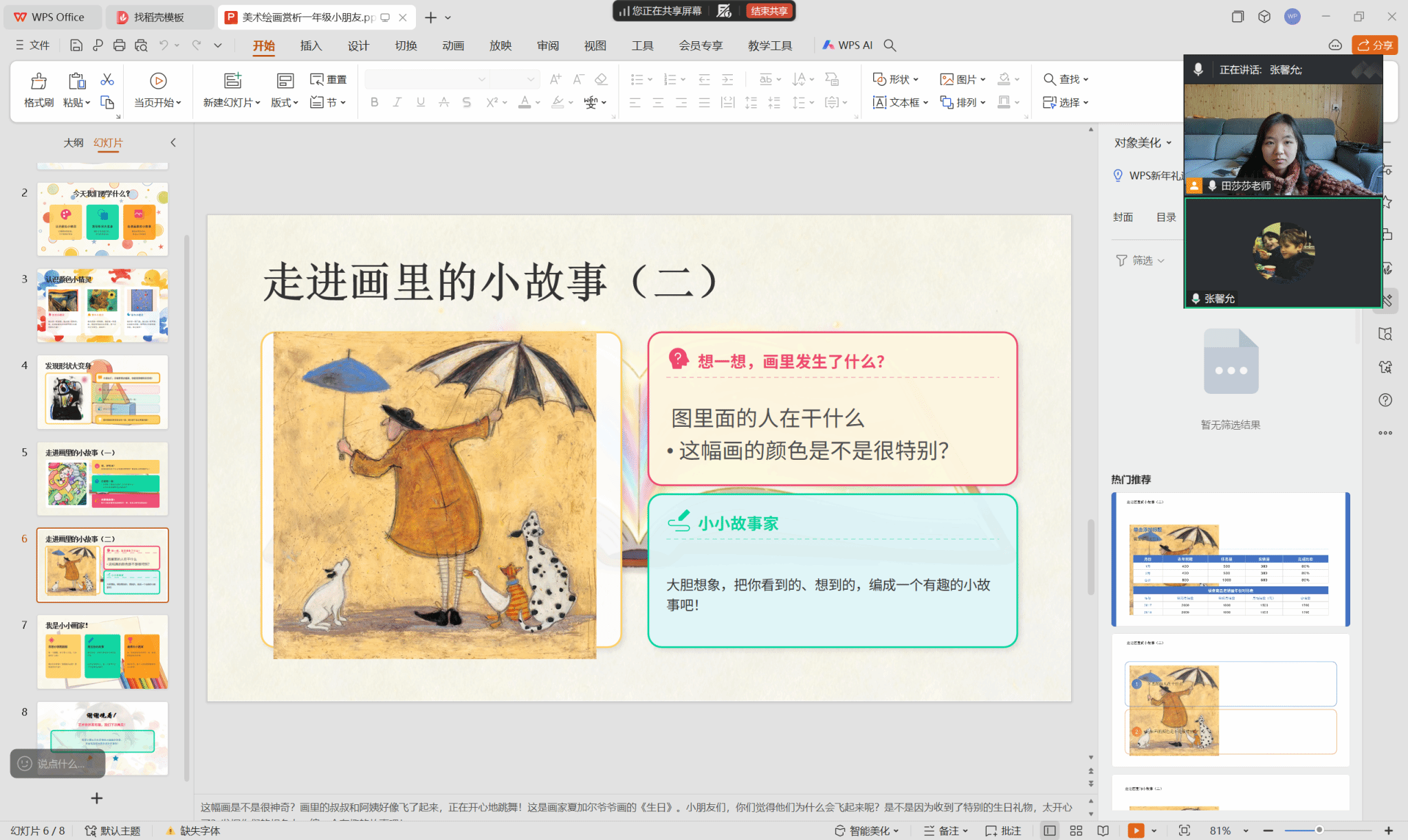The height and width of the screenshot is (840, 1408).
Task: Click the orange 分享 (Share) button
Action: click(1374, 45)
